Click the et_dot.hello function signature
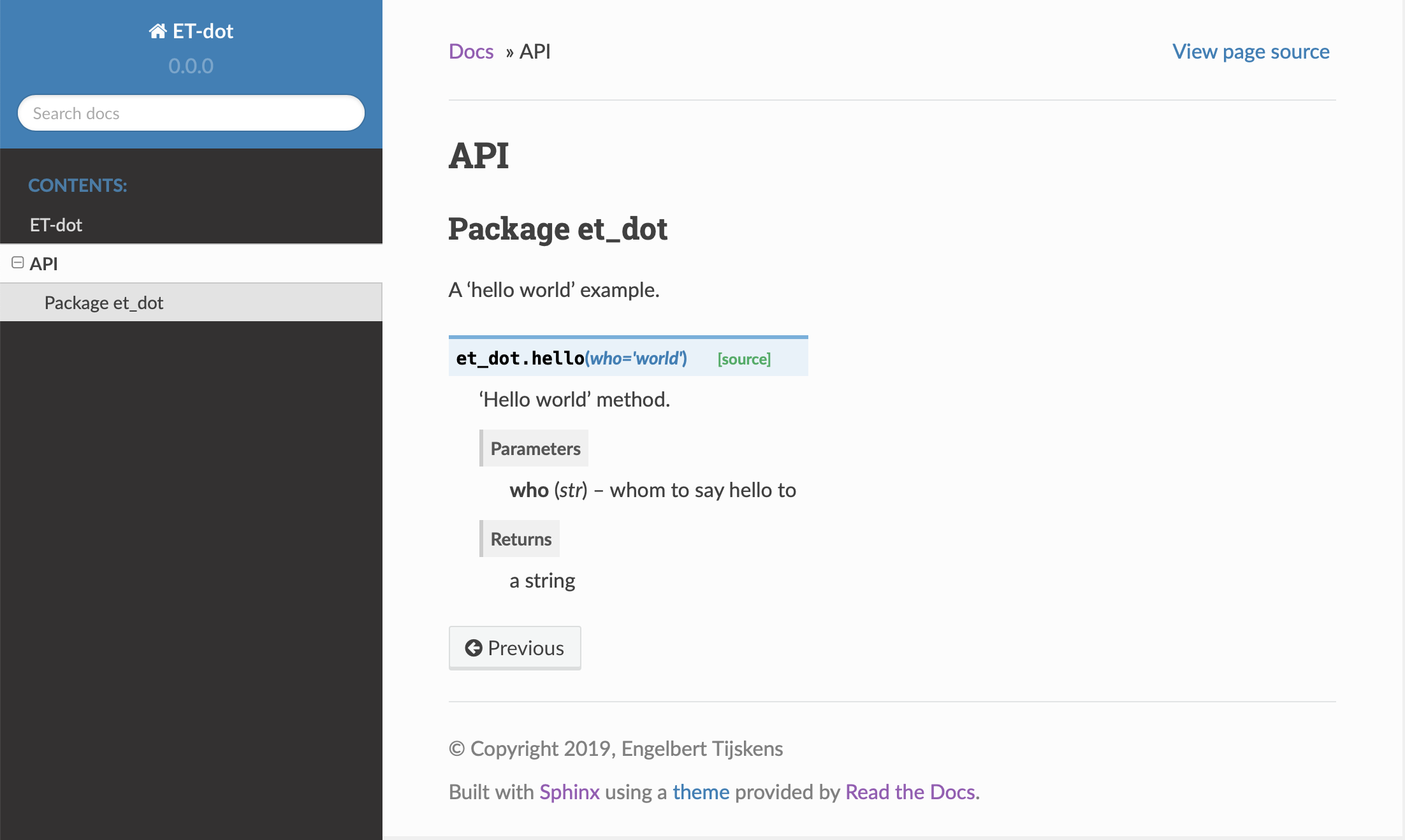This screenshot has width=1405, height=840. (x=571, y=359)
